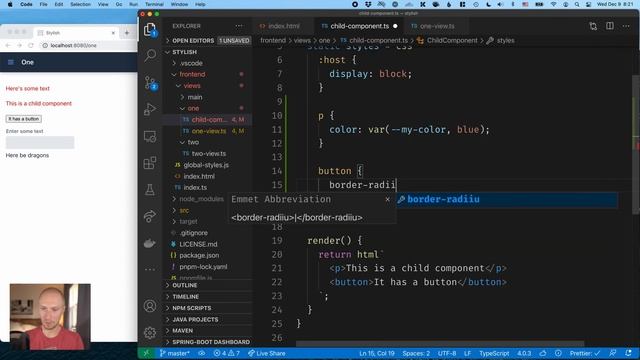This screenshot has height=360, width=640.
Task: Split the editor to the right
Action: [609, 26]
